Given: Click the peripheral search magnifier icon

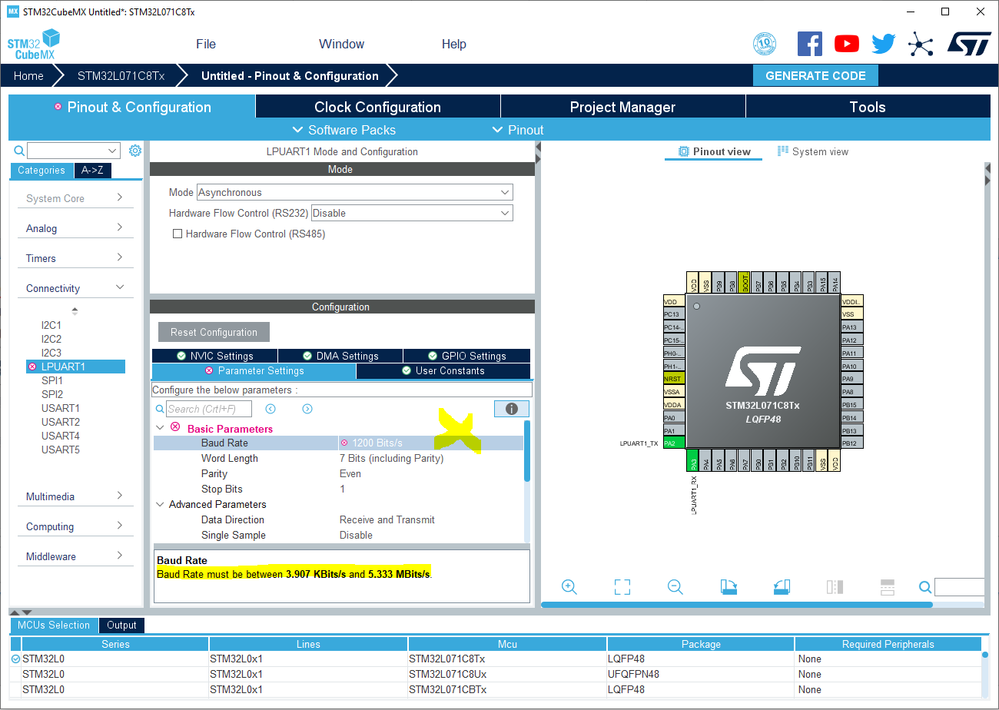Looking at the screenshot, I should coord(19,150).
